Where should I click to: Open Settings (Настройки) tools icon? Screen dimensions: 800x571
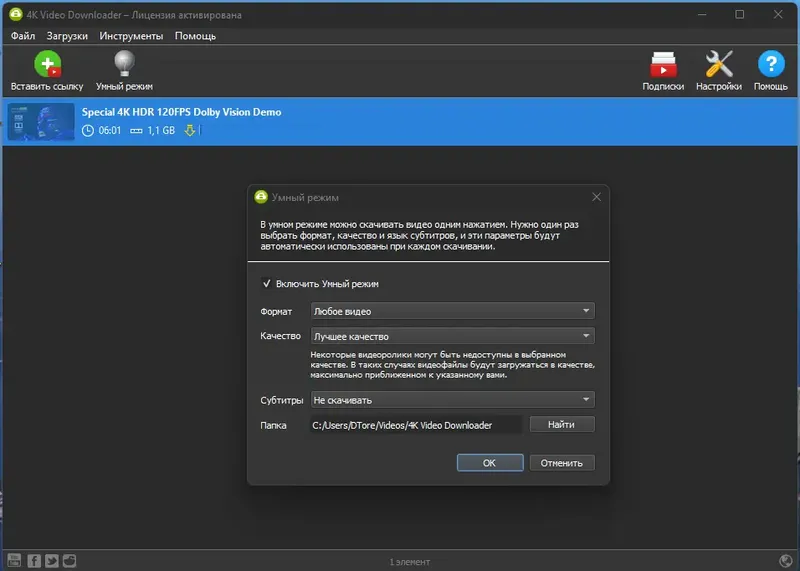[718, 64]
